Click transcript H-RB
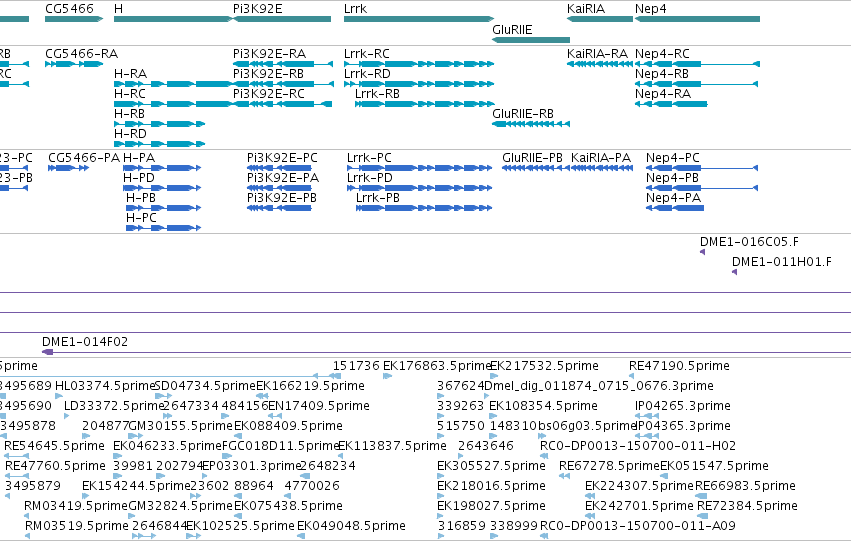 [160, 124]
